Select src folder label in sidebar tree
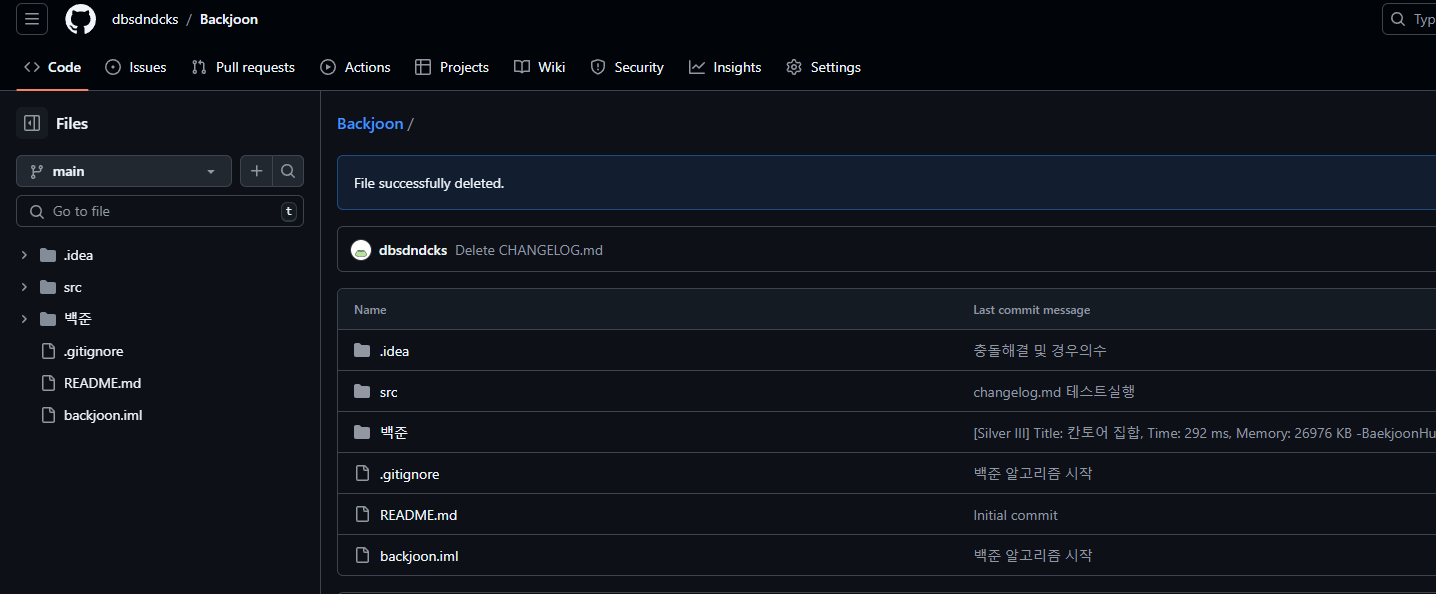Image resolution: width=1436 pixels, height=594 pixels. click(x=73, y=287)
